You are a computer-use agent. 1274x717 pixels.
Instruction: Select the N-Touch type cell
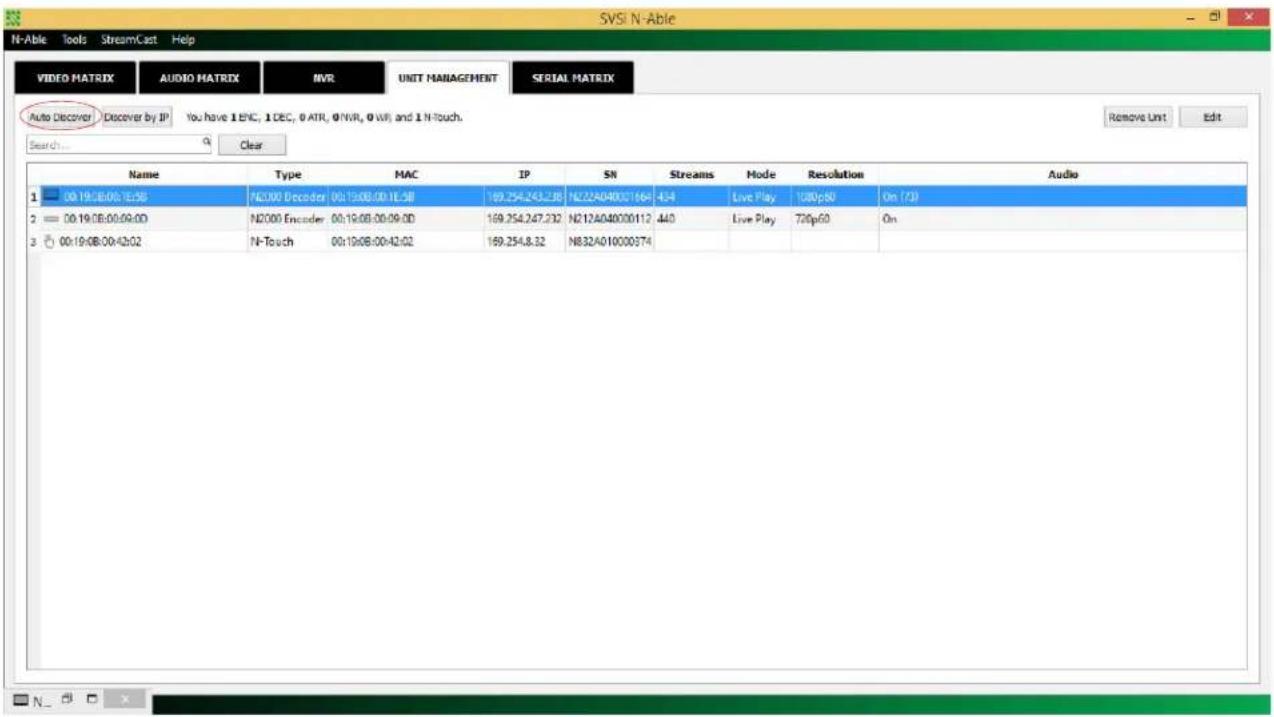coord(287,241)
